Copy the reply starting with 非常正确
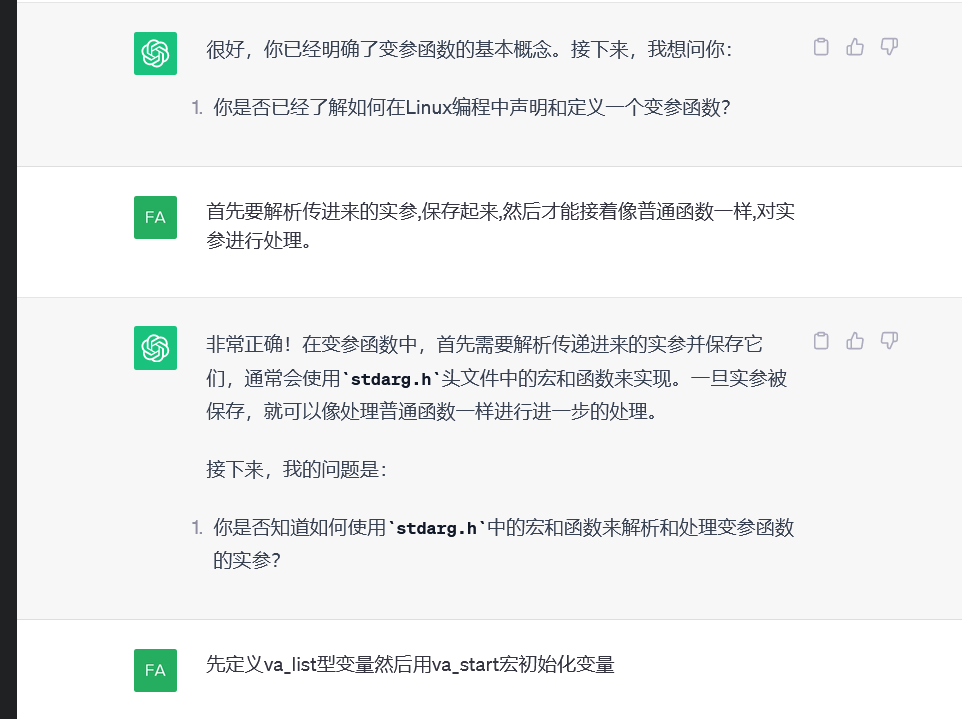 (821, 341)
